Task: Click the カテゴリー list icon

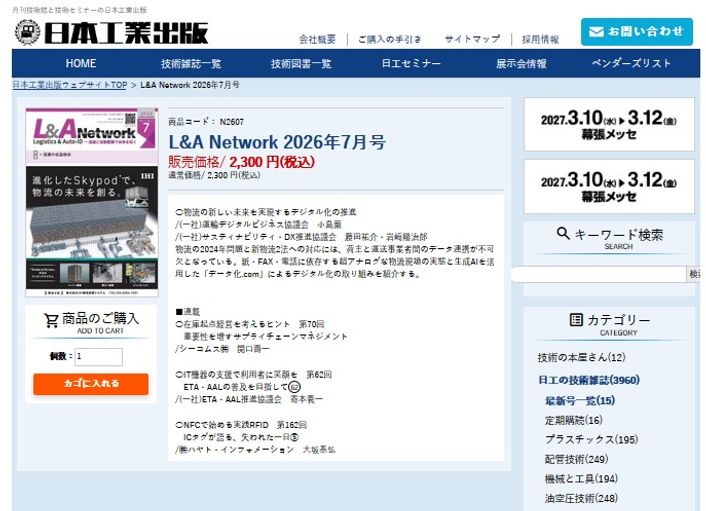Action: click(x=576, y=320)
